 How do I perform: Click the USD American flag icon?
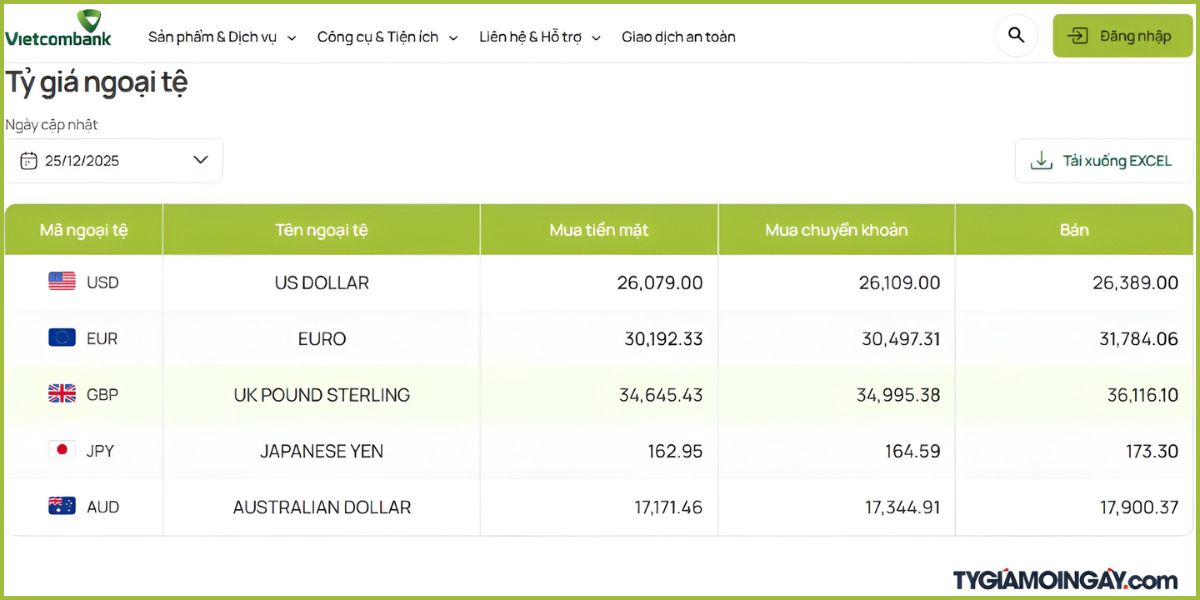point(62,282)
